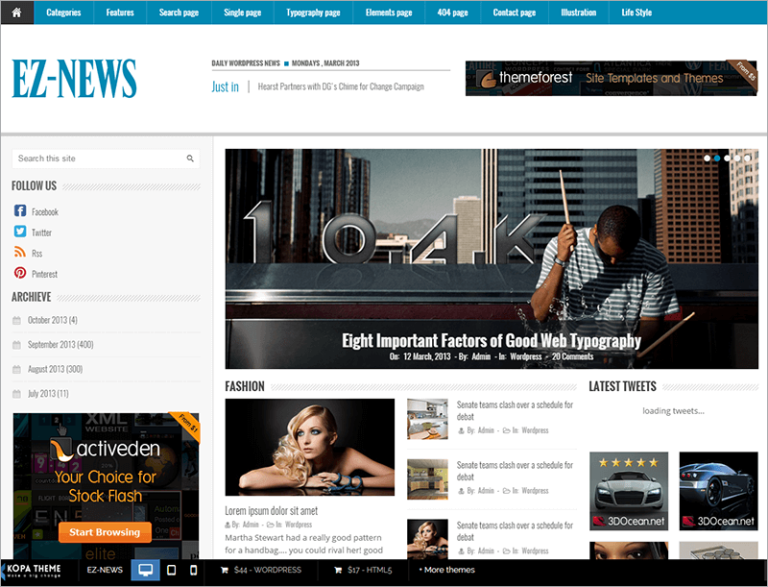Open Elements page menu item
Viewport: 768px width, 587px height.
pyautogui.click(x=389, y=12)
